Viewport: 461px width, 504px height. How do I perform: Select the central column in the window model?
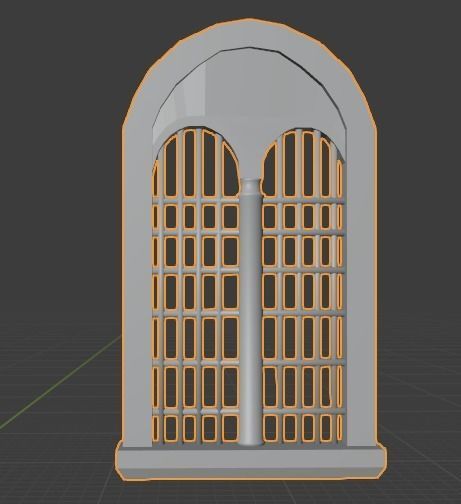point(251,312)
